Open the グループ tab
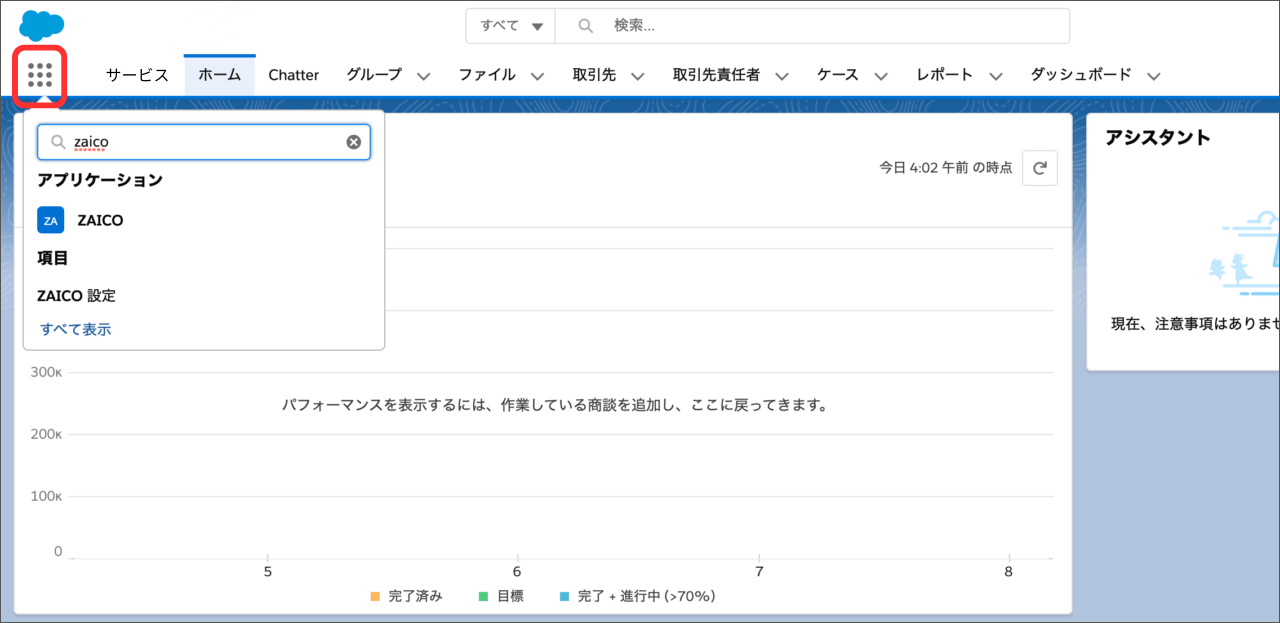This screenshot has width=1280, height=623. pyautogui.click(x=374, y=75)
